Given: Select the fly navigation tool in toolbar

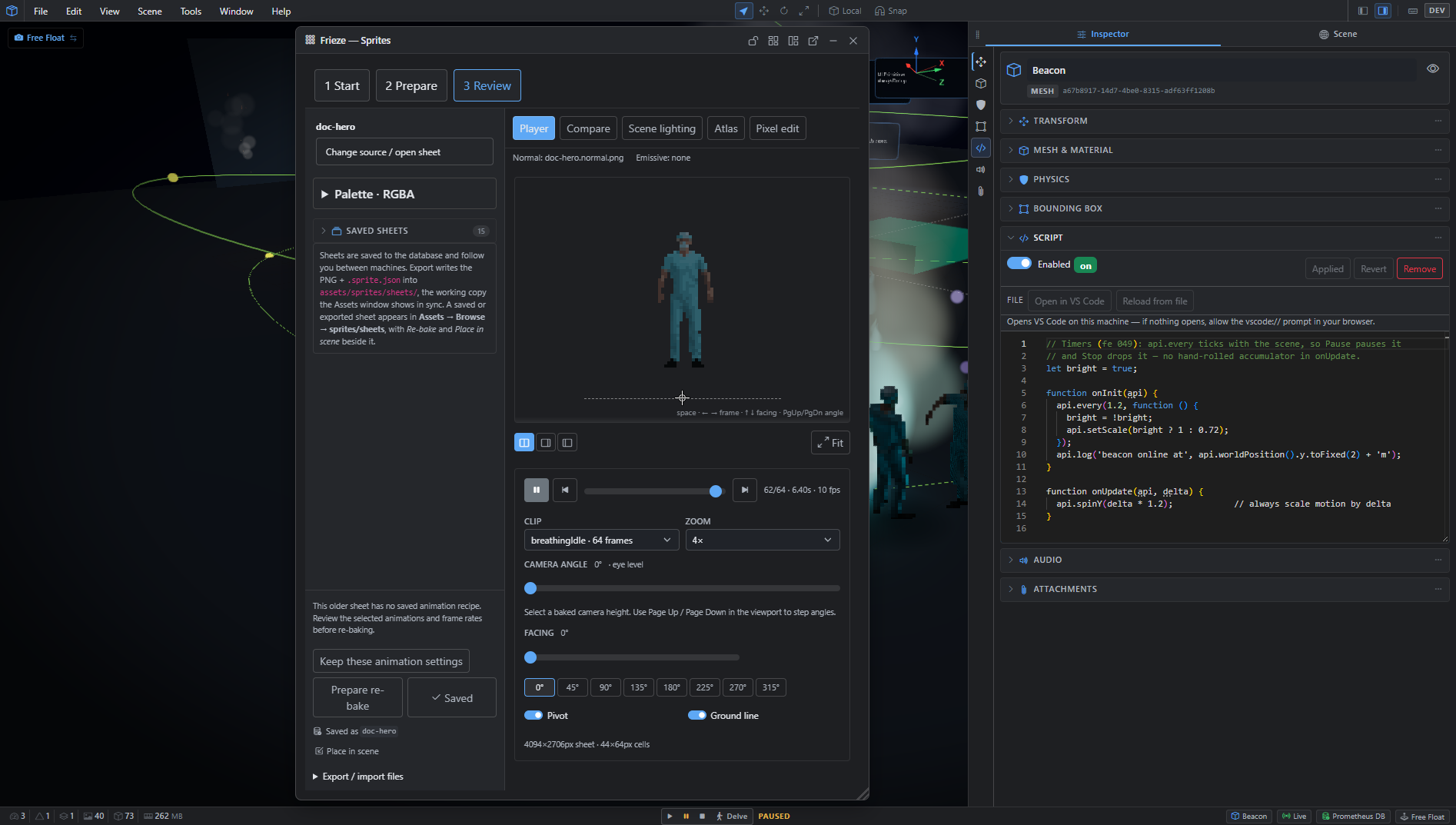Looking at the screenshot, I should click(x=743, y=11).
